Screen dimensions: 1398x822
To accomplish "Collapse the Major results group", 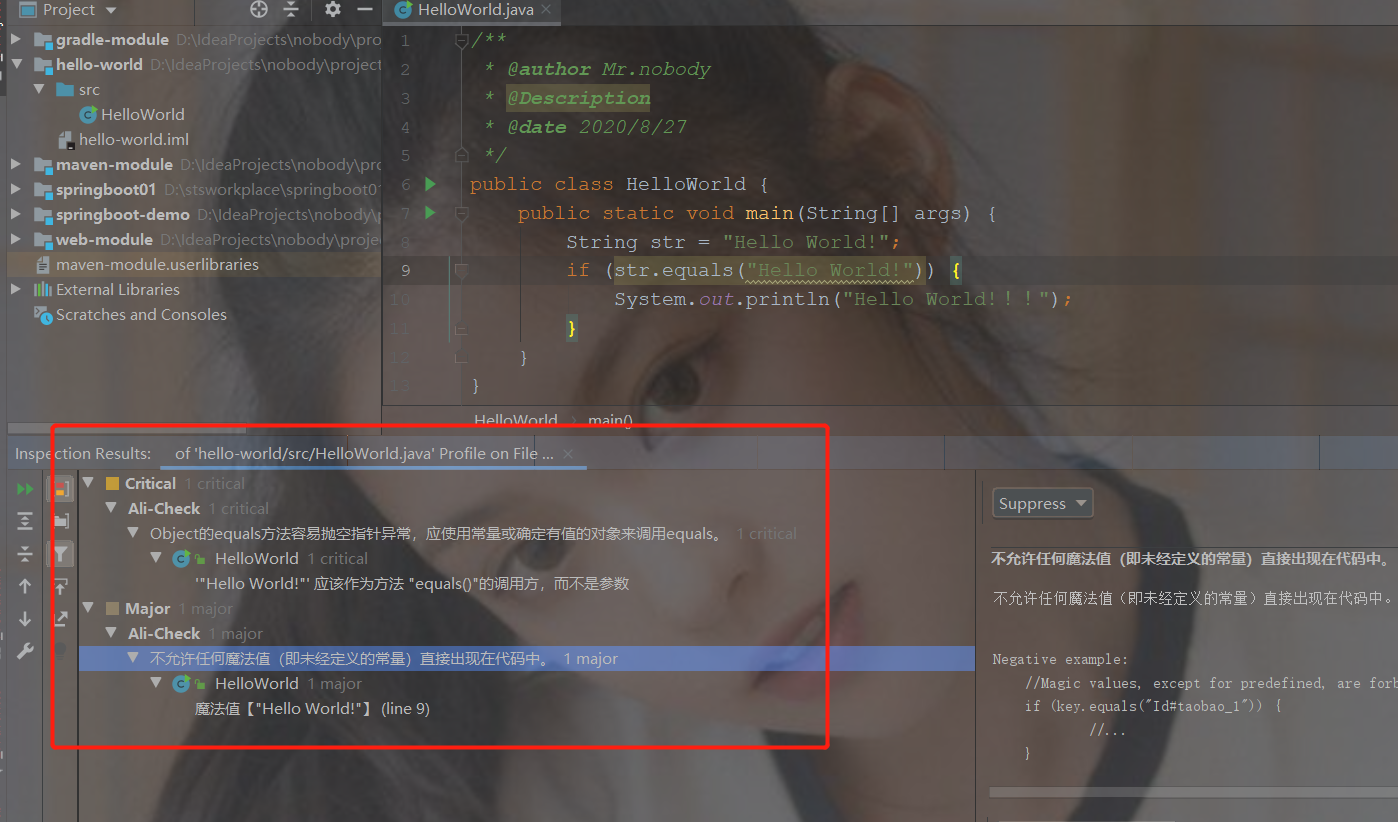I will 88,609.
